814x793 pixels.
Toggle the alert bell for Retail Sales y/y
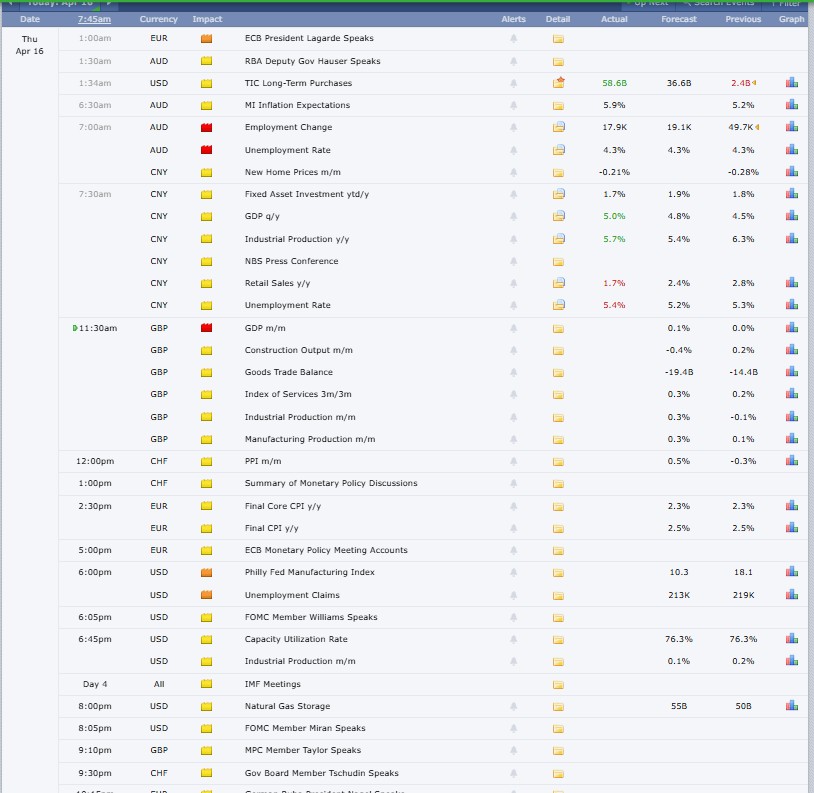click(513, 283)
